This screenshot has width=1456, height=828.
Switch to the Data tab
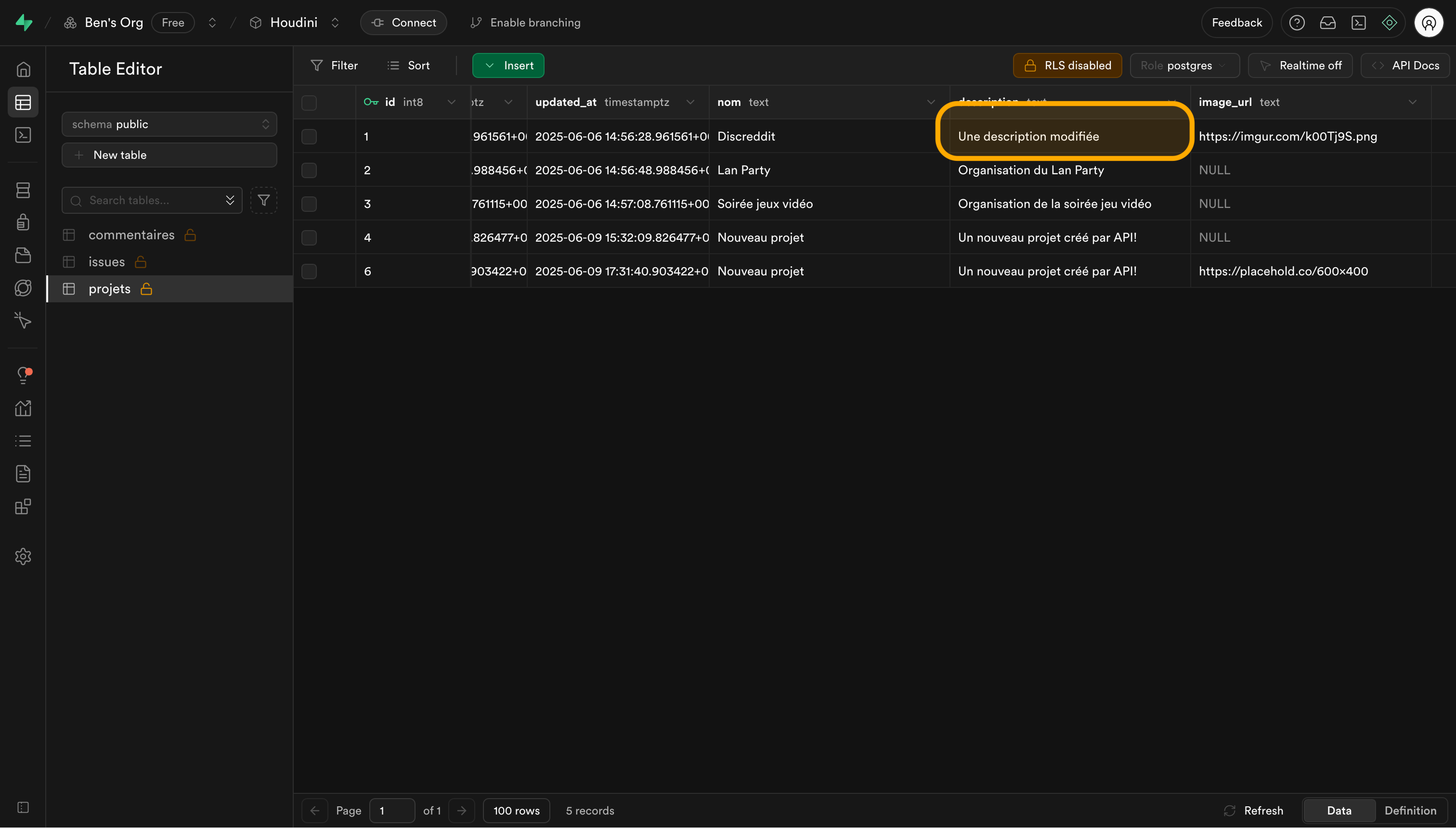pos(1339,810)
